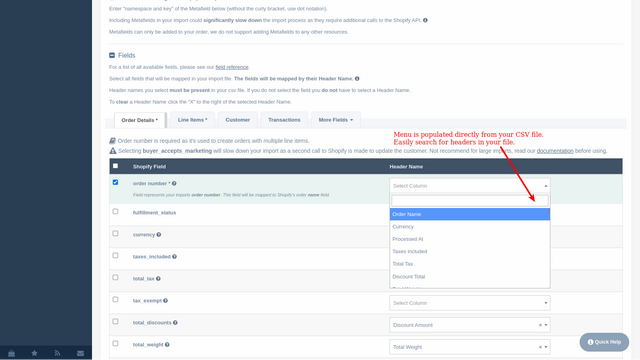Switch to the Order Details tab
The image size is (640, 360).
(x=140, y=120)
